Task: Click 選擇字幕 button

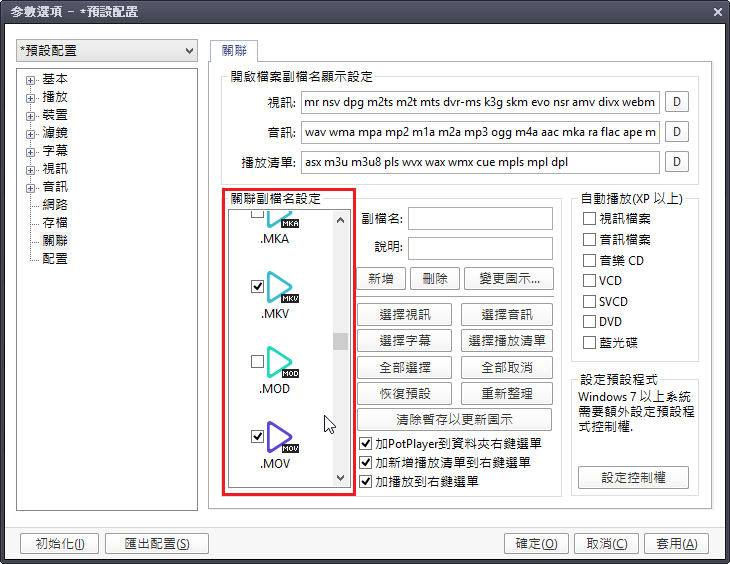Action: tap(405, 340)
